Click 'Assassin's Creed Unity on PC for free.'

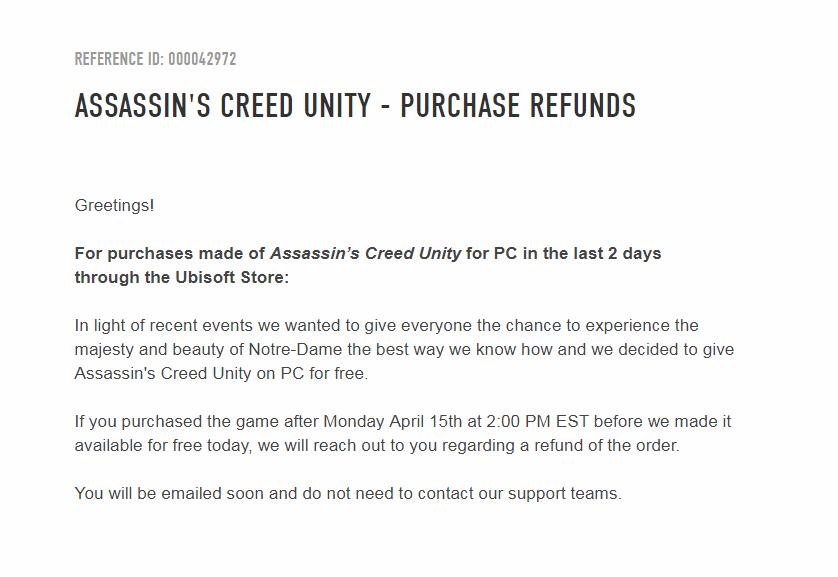pyautogui.click(x=221, y=374)
